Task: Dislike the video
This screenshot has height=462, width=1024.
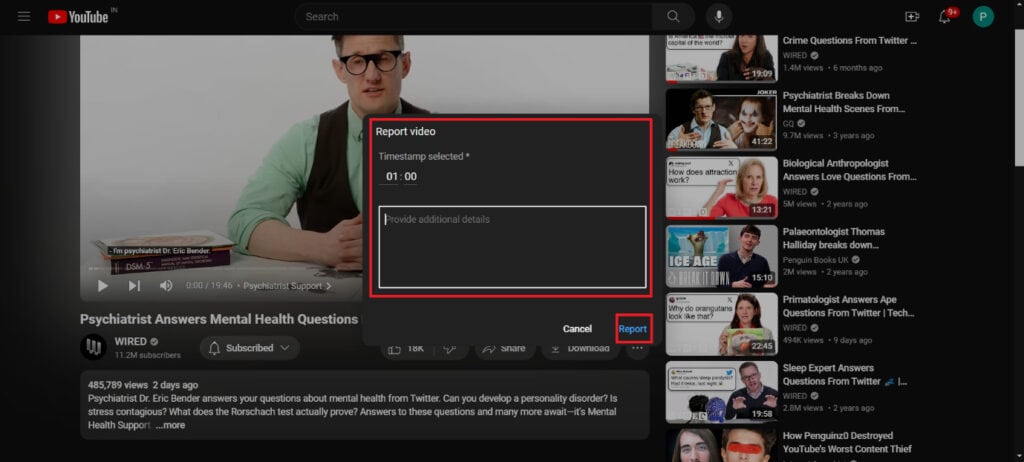Action: point(449,348)
